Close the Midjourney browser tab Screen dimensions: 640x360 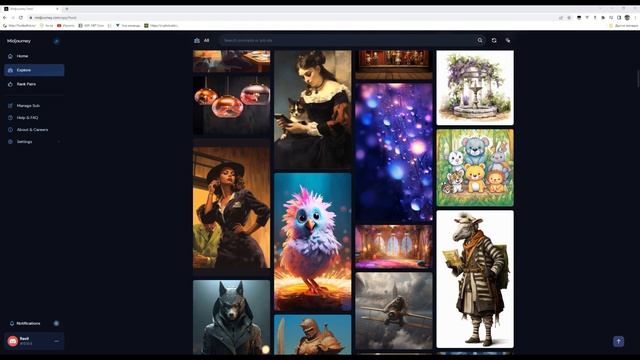[x=57, y=9]
